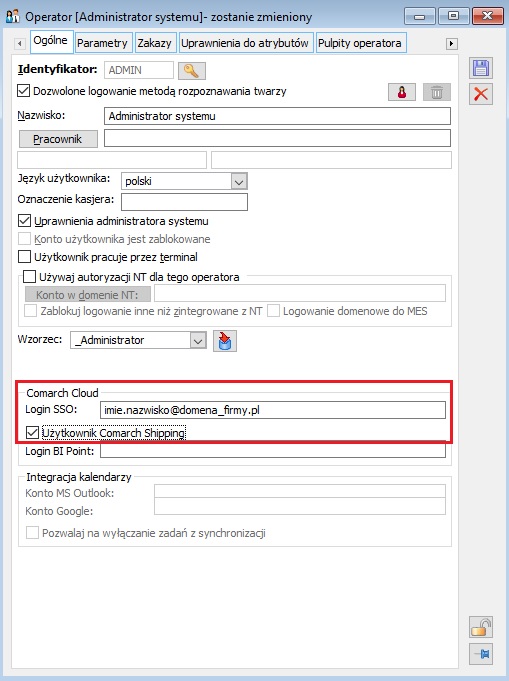This screenshot has height=681, width=509.
Task: Check Używaj autoryzacji NT dla tego operatora
Action: click(29, 277)
